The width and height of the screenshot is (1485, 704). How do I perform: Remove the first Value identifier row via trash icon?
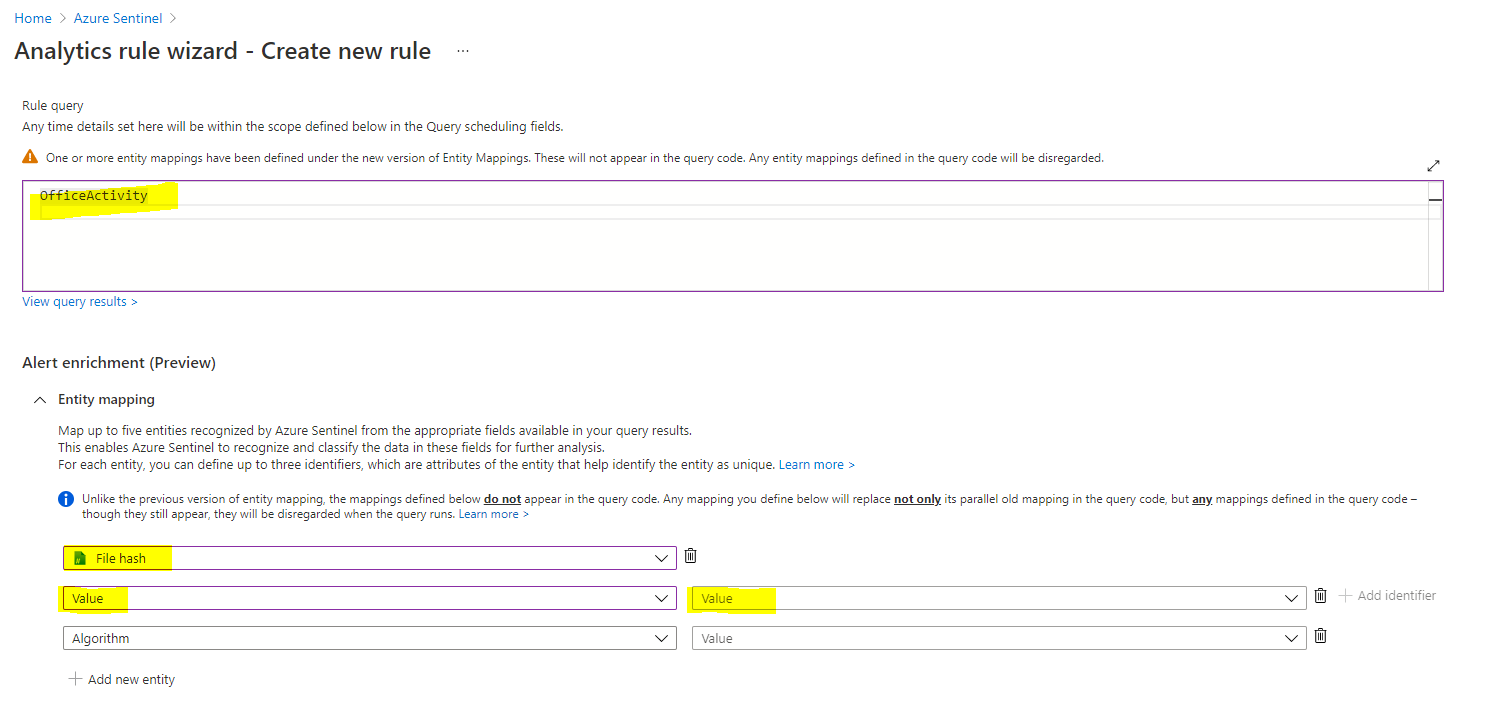1320,595
